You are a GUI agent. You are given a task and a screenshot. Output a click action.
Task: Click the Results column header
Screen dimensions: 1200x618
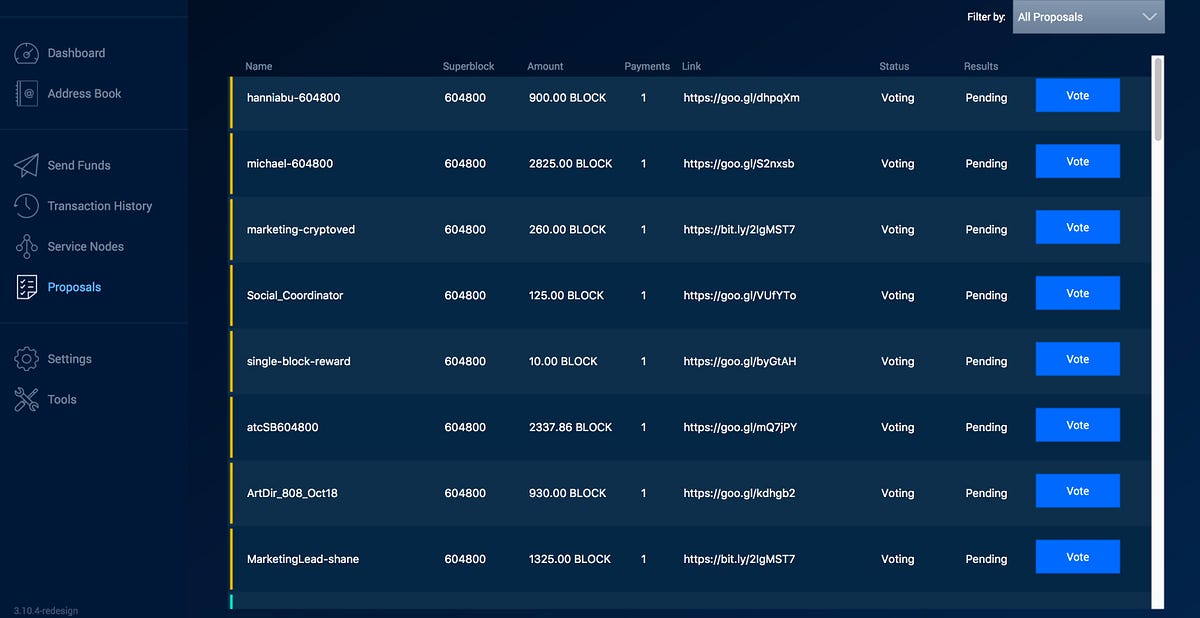981,66
